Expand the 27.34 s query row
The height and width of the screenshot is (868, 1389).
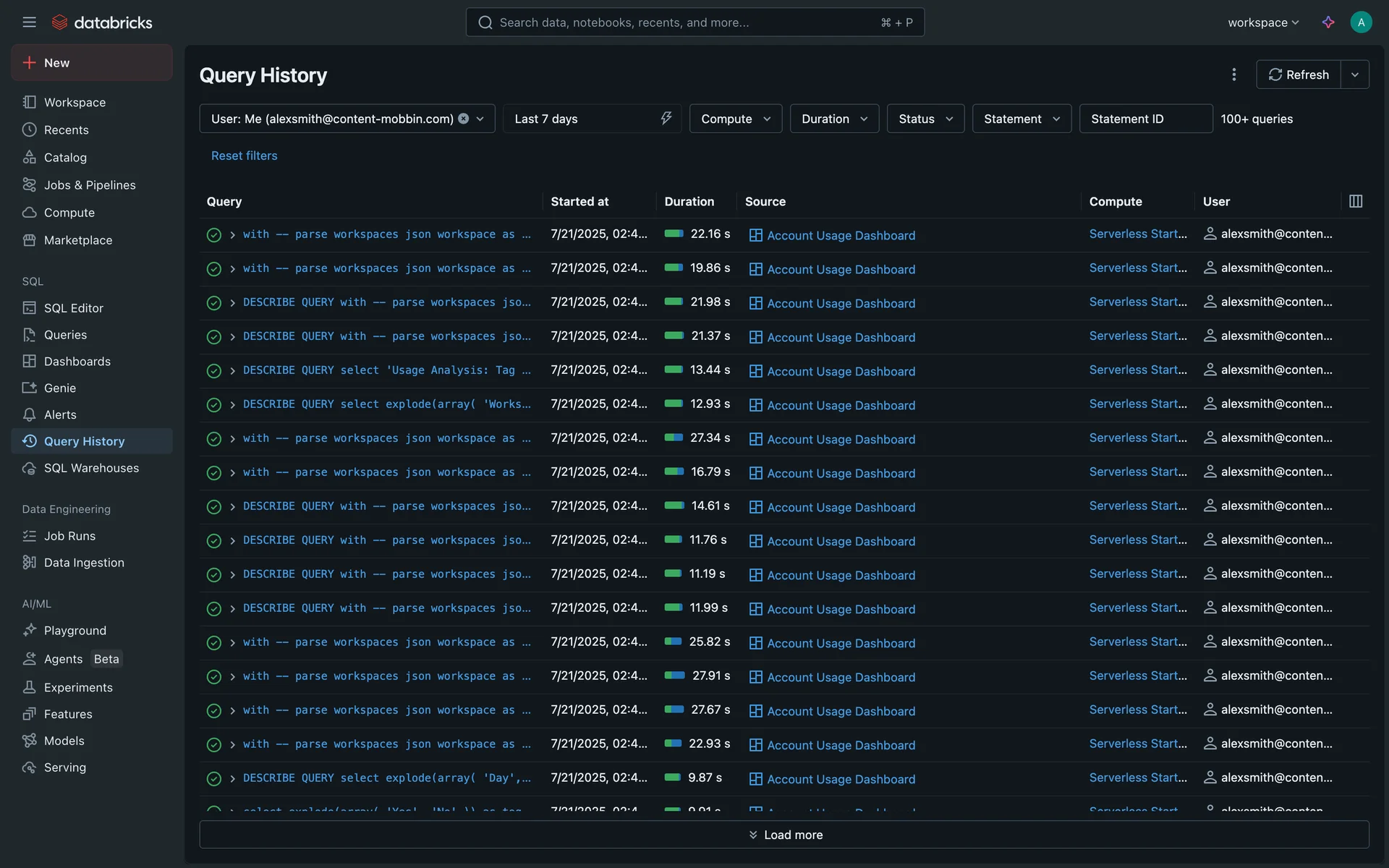(x=232, y=439)
